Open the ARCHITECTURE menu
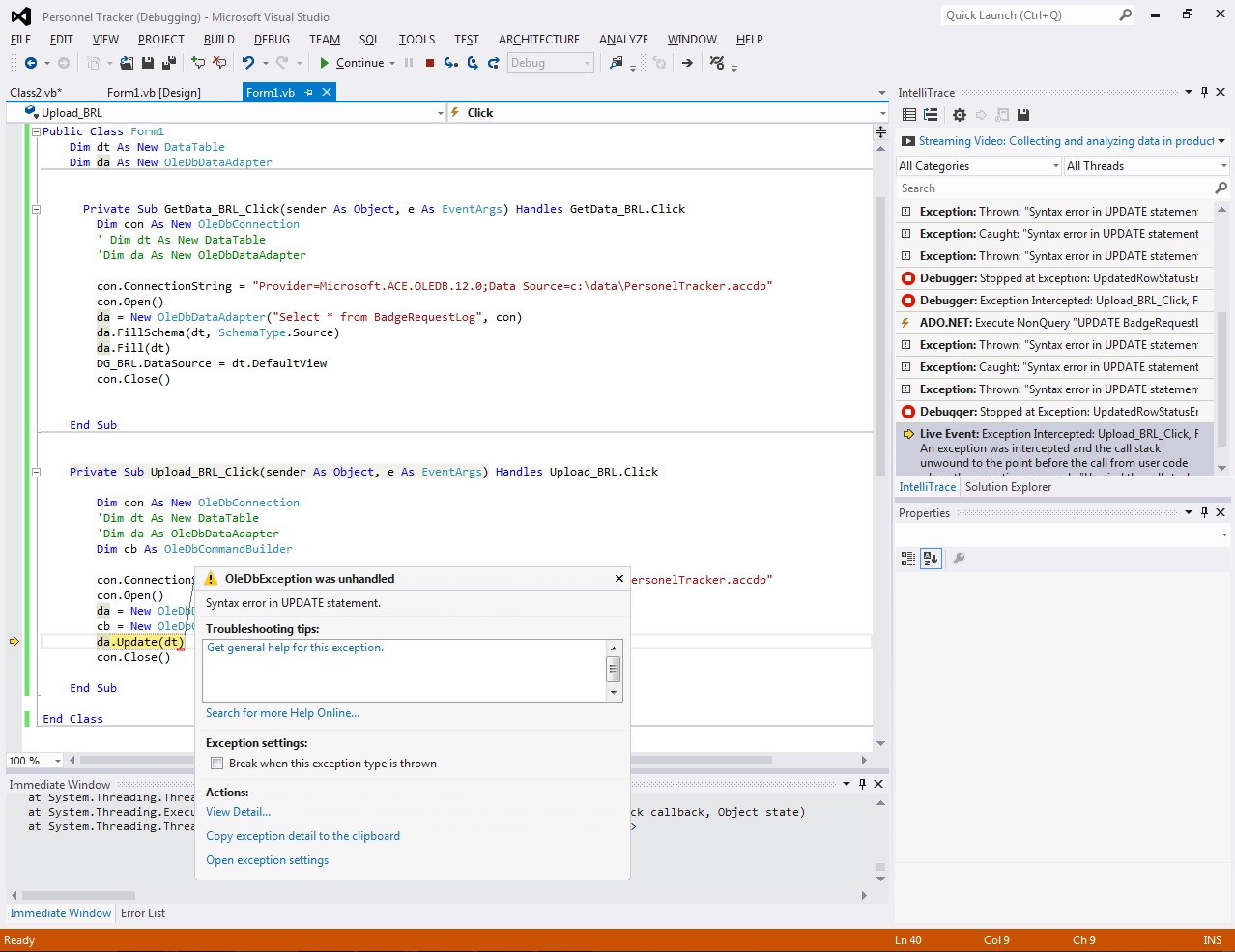1235x952 pixels. click(x=539, y=40)
